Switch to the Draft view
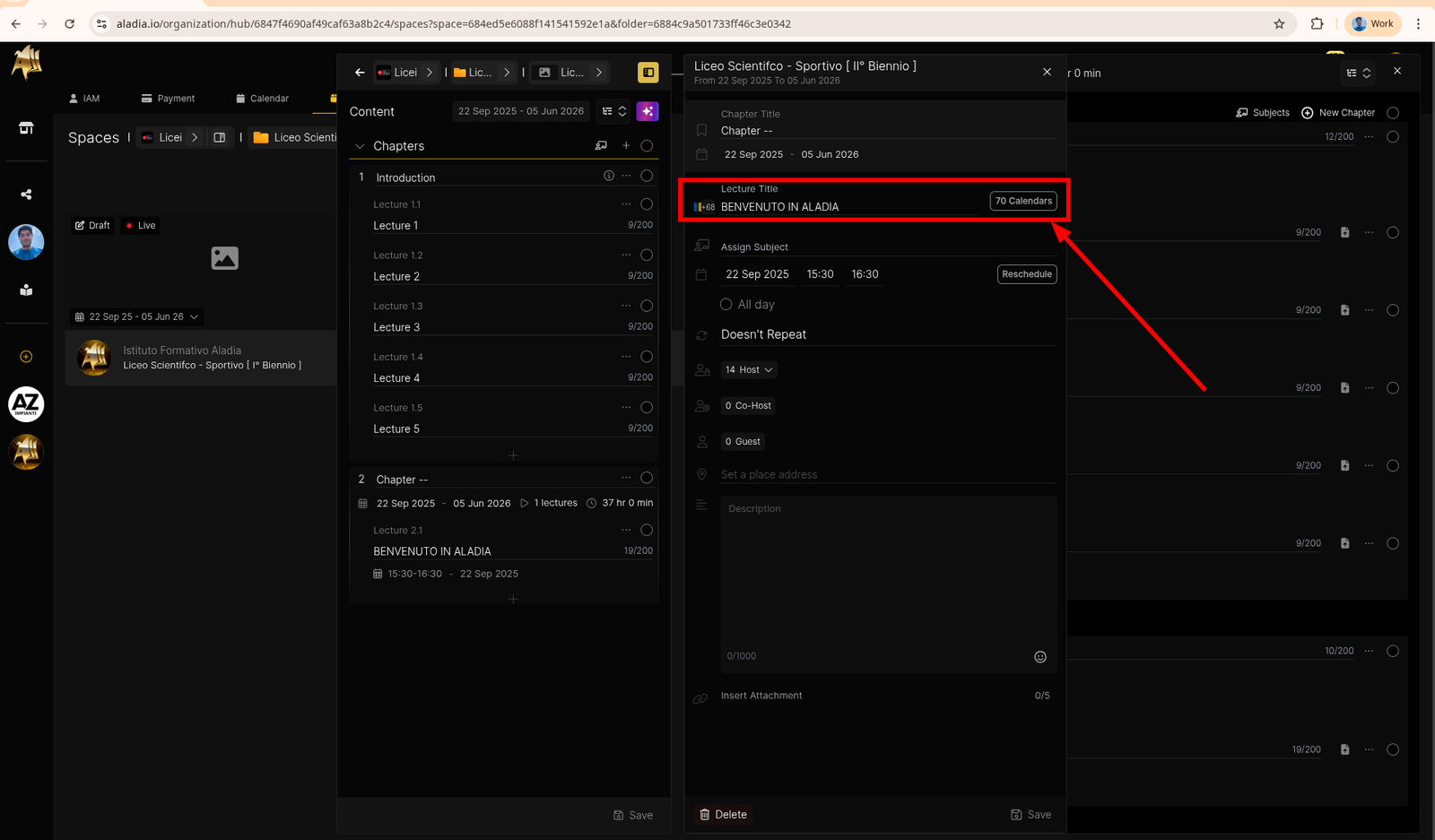 coord(93,225)
